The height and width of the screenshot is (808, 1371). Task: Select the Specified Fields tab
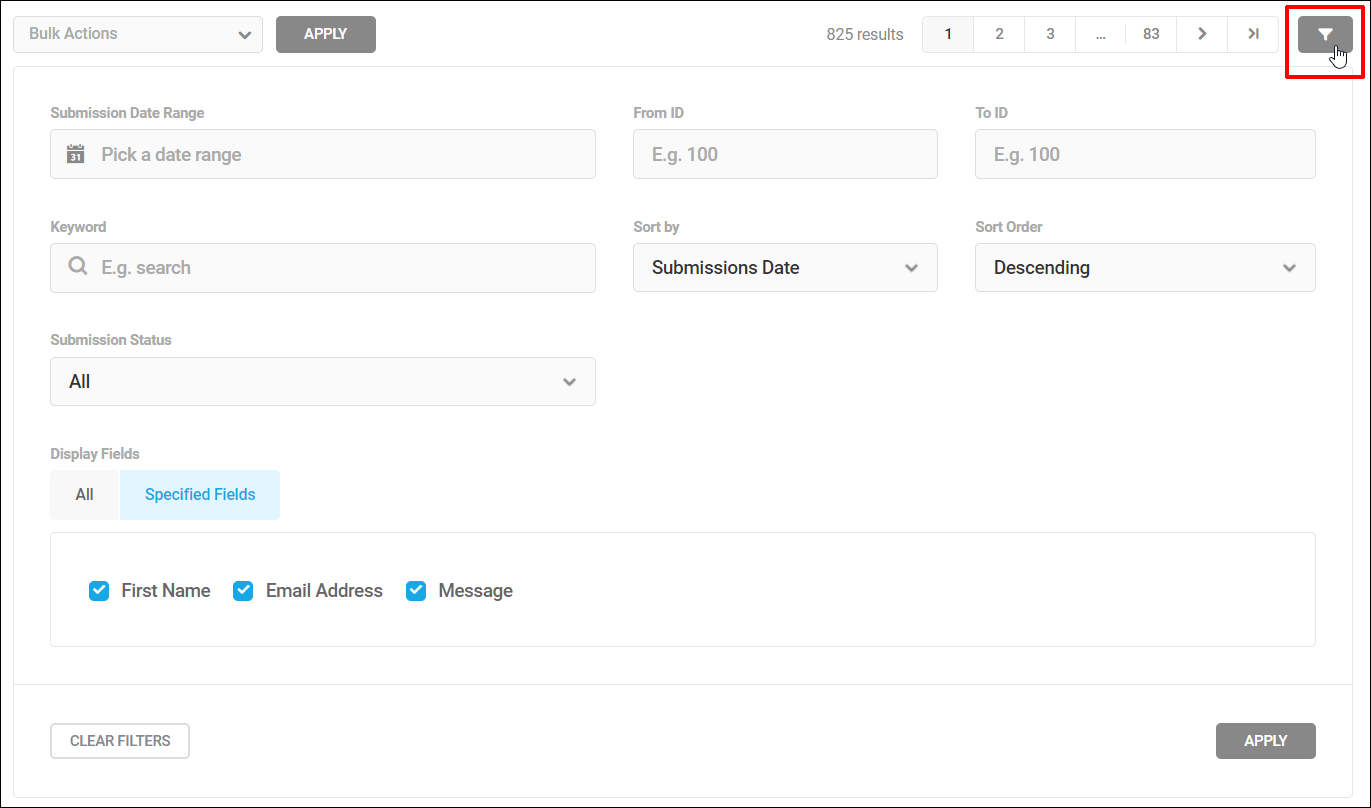pos(200,495)
